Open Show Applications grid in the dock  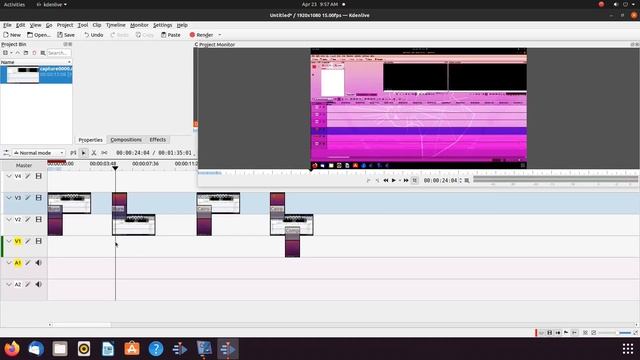(628, 349)
